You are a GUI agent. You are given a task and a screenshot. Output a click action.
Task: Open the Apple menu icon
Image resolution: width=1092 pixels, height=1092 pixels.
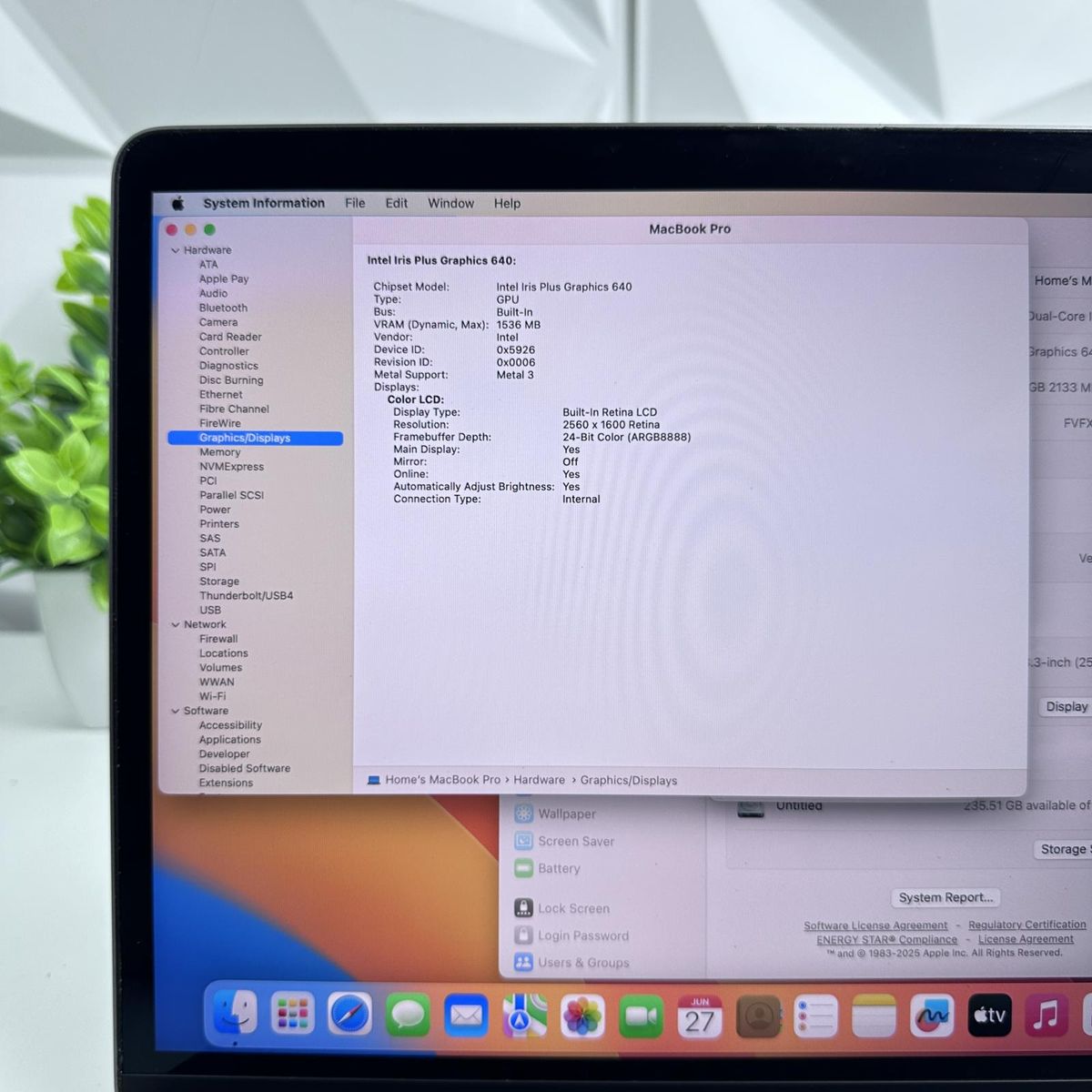click(178, 203)
